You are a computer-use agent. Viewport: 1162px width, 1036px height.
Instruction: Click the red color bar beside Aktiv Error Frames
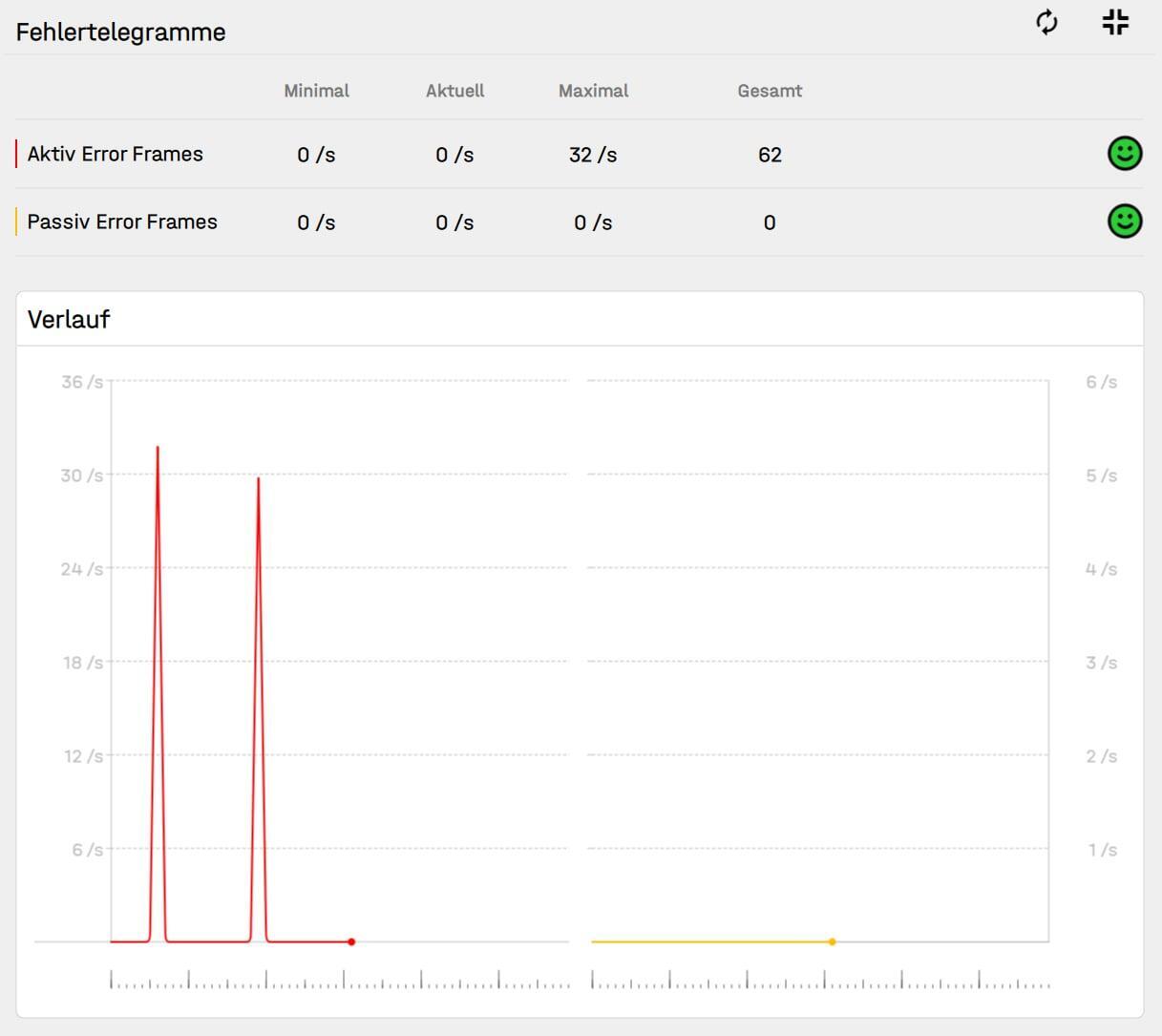(16, 154)
